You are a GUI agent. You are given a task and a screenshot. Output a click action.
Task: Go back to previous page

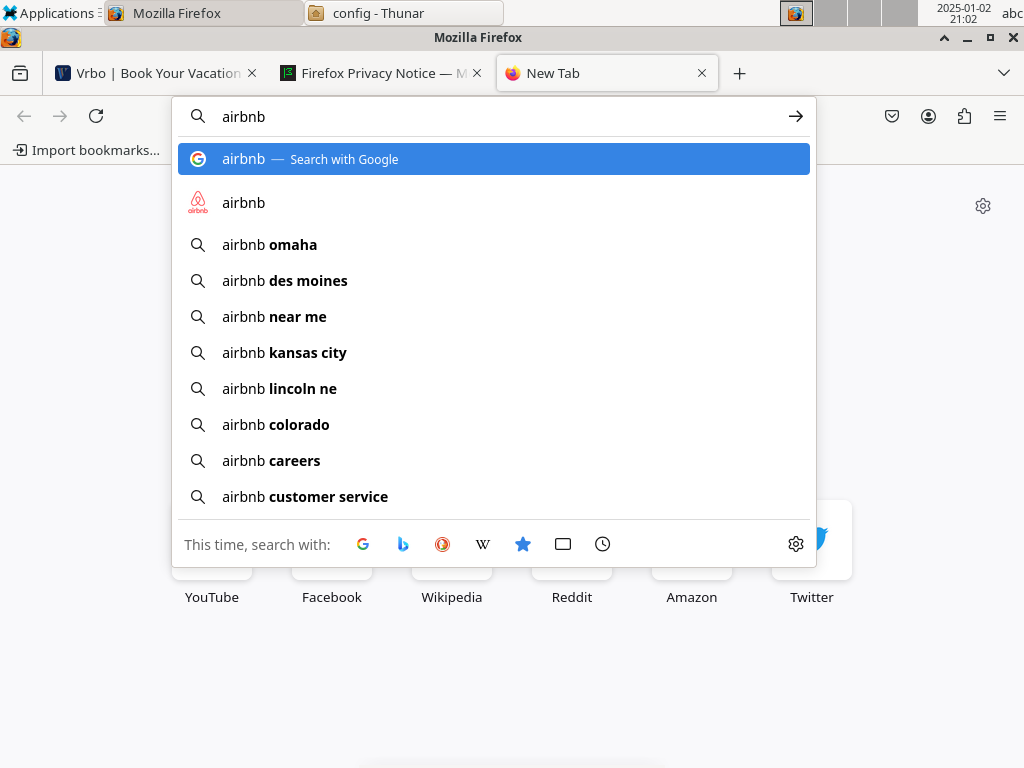[24, 116]
